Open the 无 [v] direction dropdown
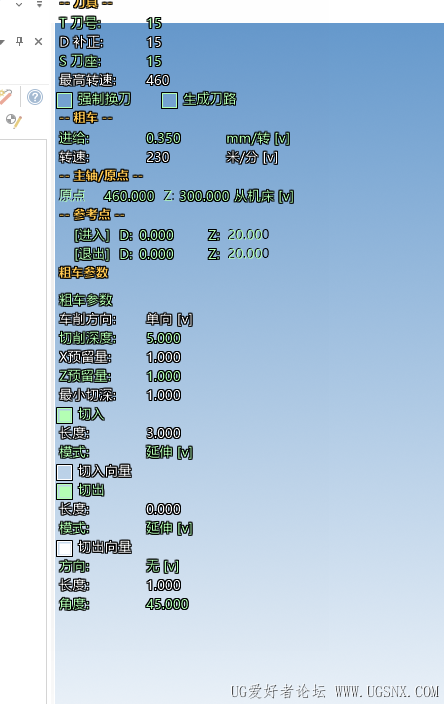Screen dimensions: 444x704 163,566
